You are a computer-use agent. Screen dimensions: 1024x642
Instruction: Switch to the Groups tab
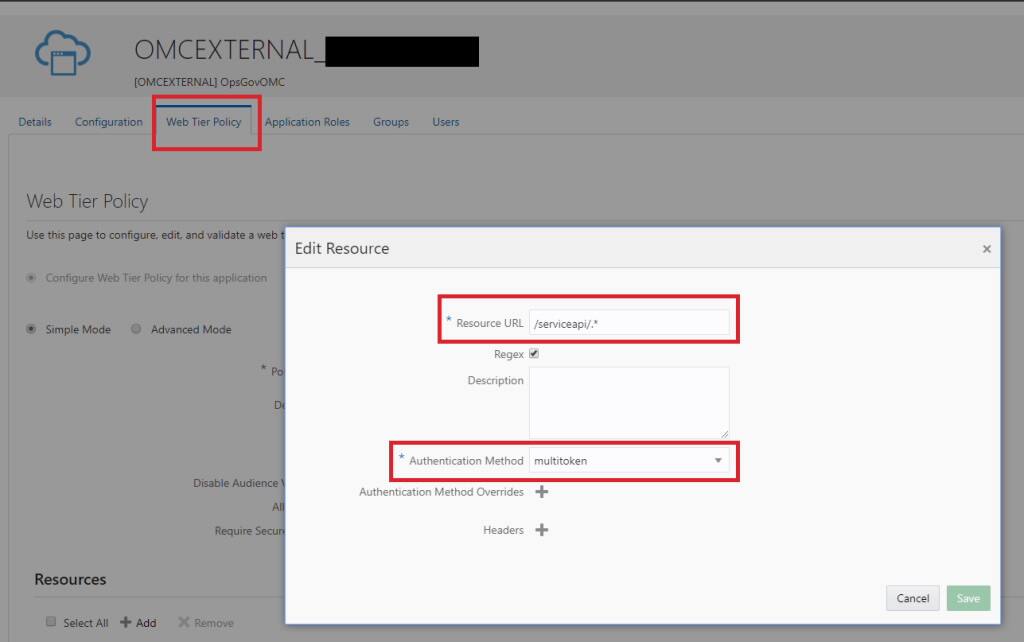(390, 121)
